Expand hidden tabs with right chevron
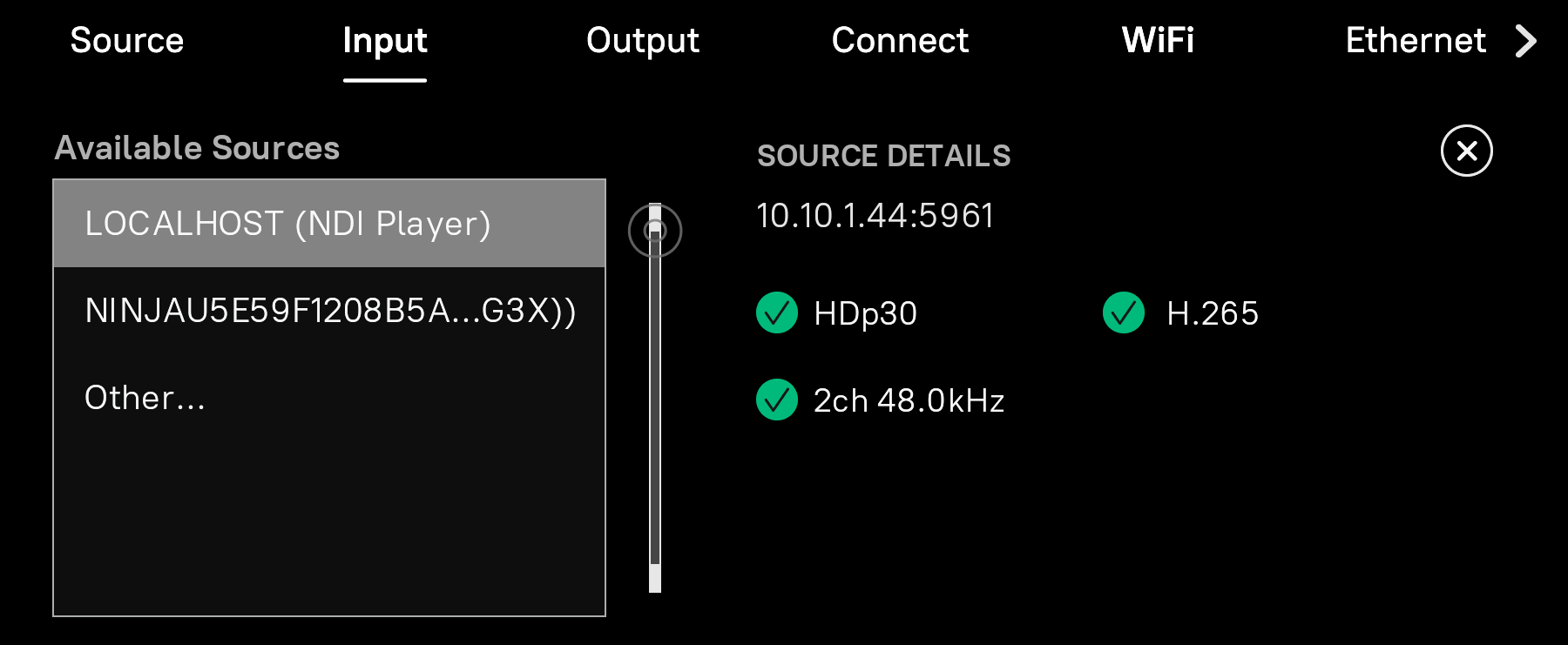 1526,40
